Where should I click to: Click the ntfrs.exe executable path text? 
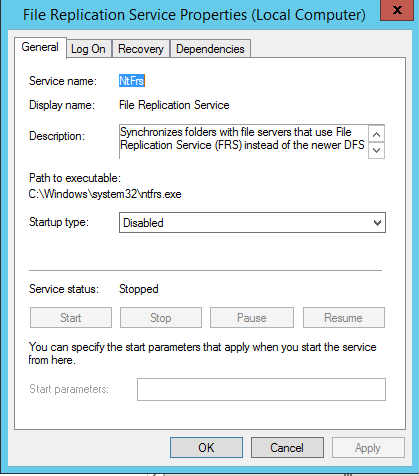tap(105, 194)
